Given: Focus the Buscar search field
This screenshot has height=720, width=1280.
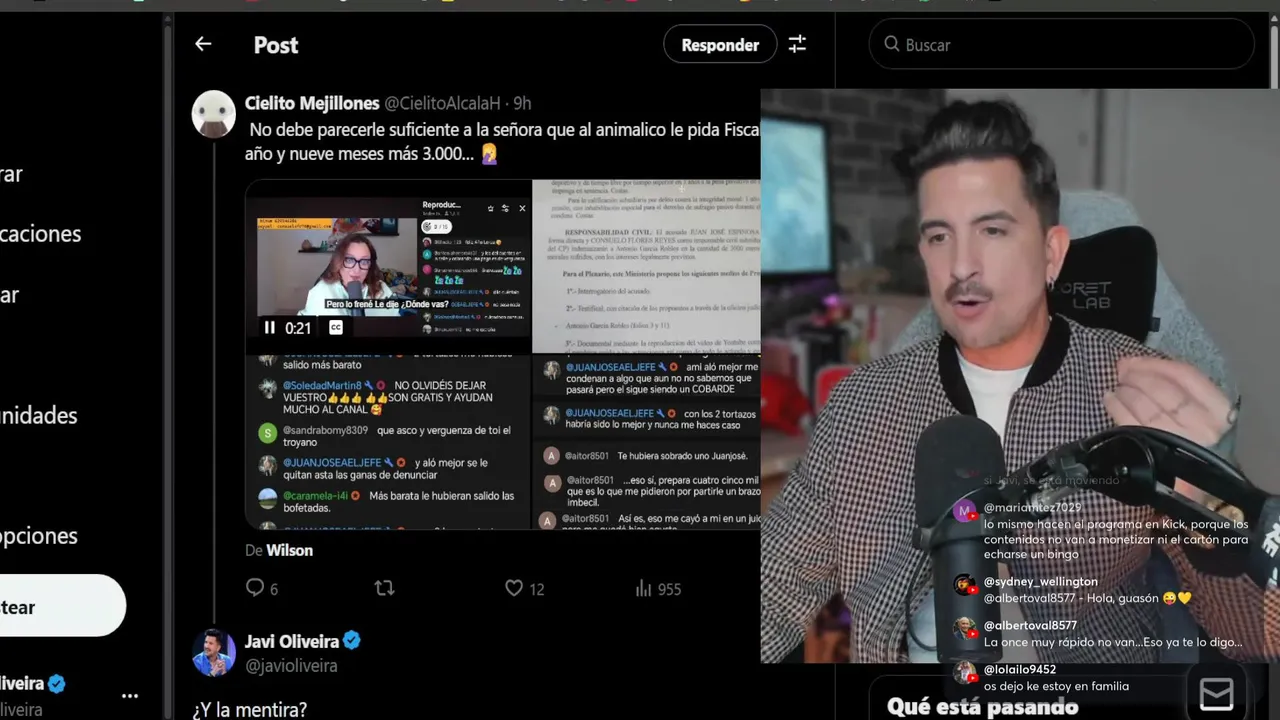Looking at the screenshot, I should point(1061,44).
